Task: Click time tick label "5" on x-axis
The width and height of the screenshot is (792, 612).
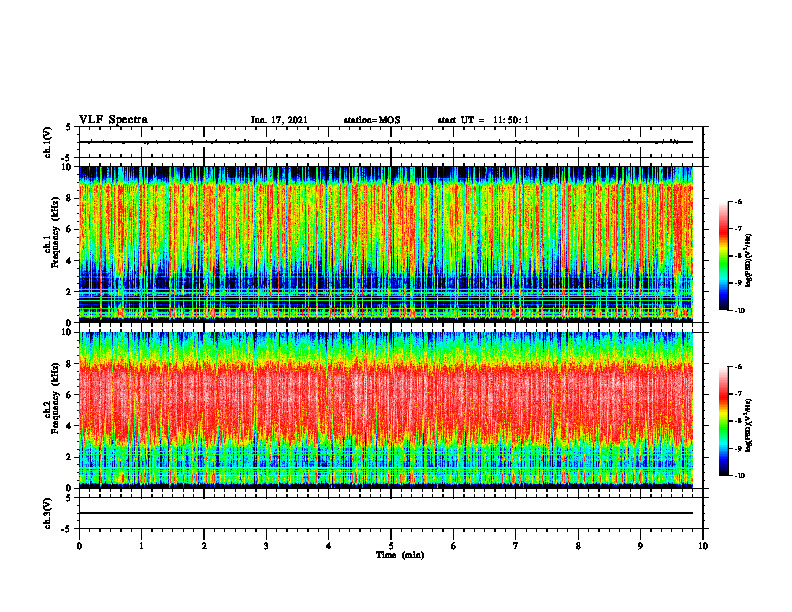Action: coord(391,546)
